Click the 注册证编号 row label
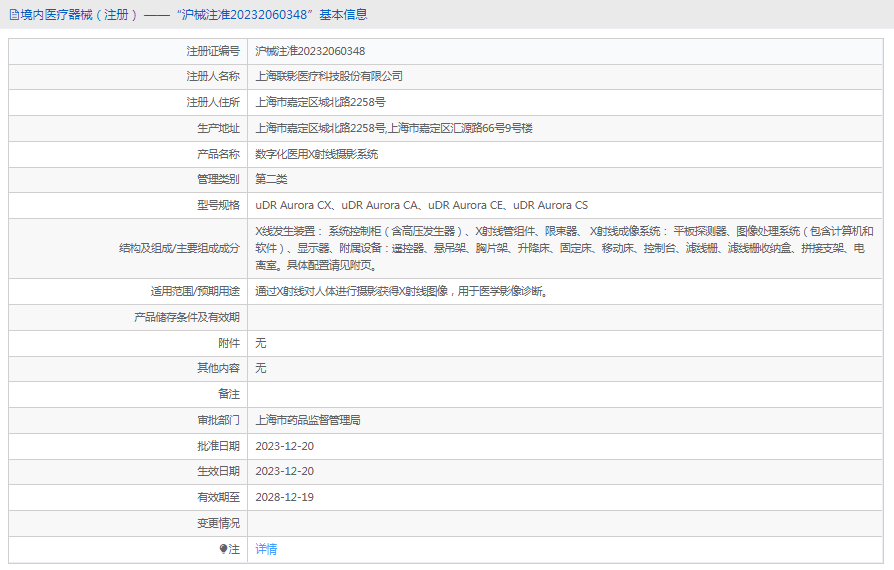 click(x=213, y=51)
